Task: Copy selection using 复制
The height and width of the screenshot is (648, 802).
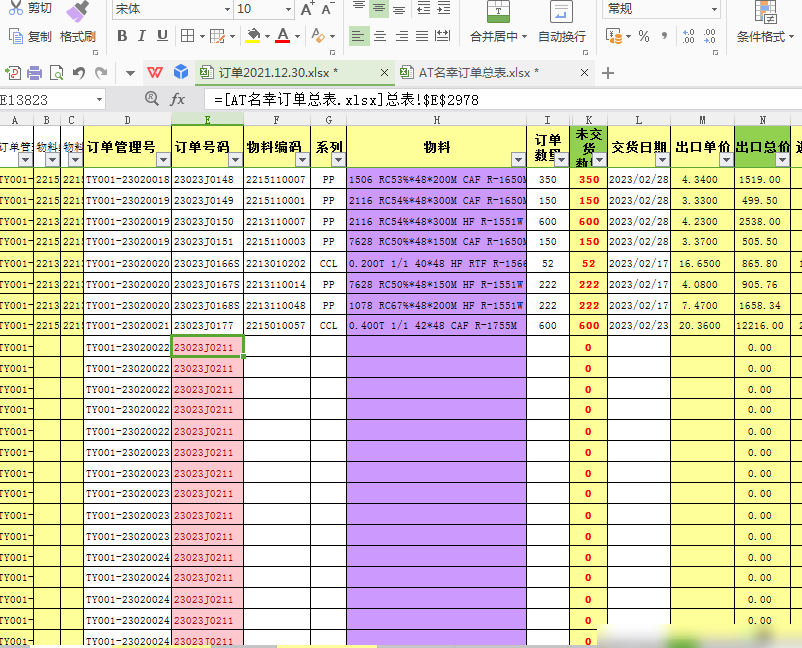Action: (30, 36)
